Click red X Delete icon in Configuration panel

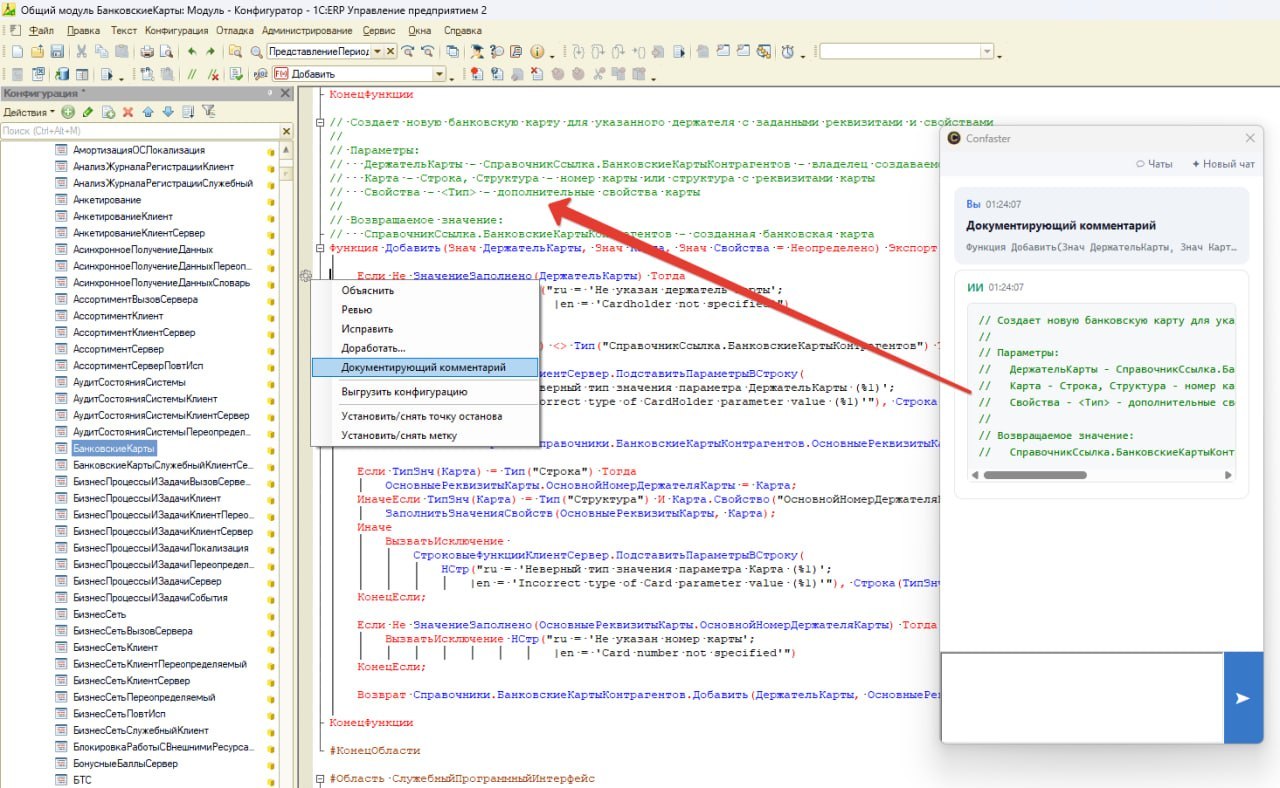(x=128, y=112)
